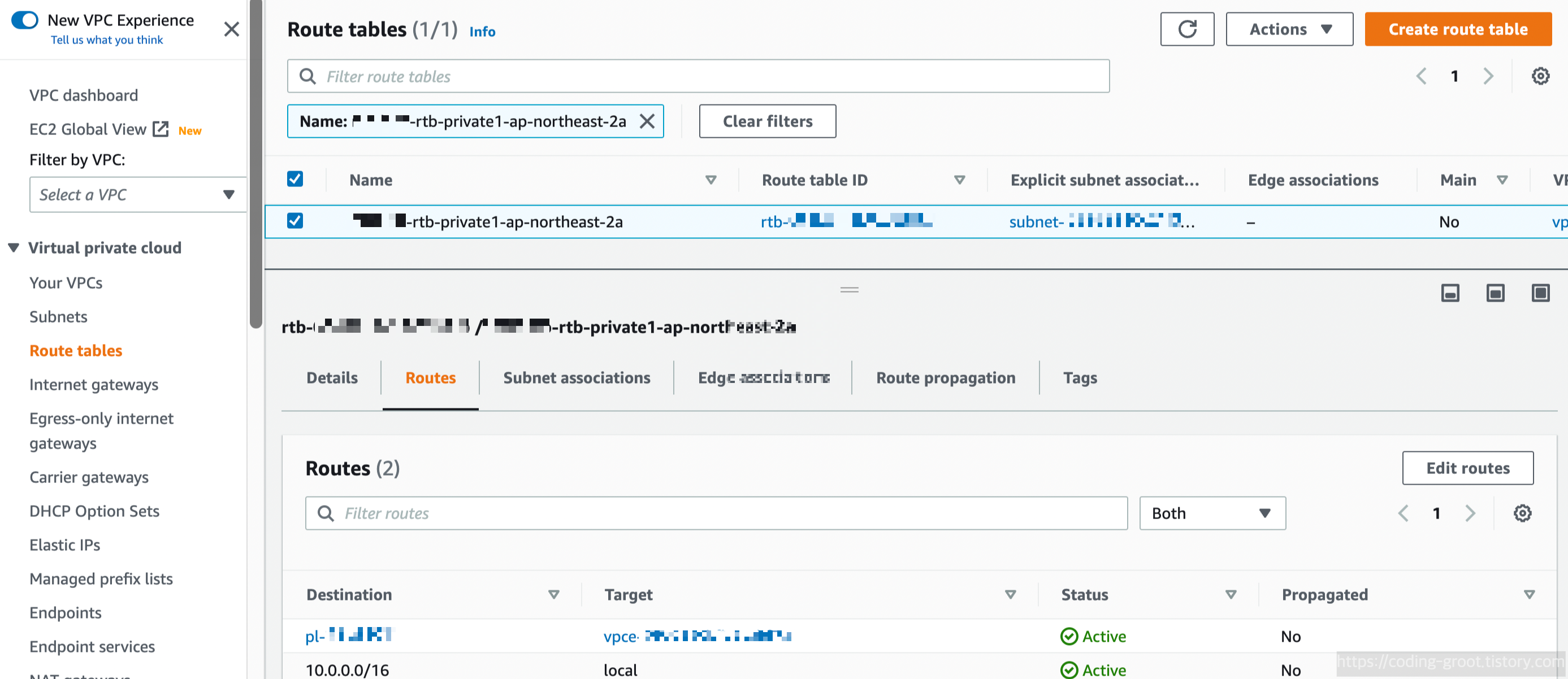The image size is (1568, 679).
Task: Open the Actions dropdown menu
Action: click(1289, 29)
